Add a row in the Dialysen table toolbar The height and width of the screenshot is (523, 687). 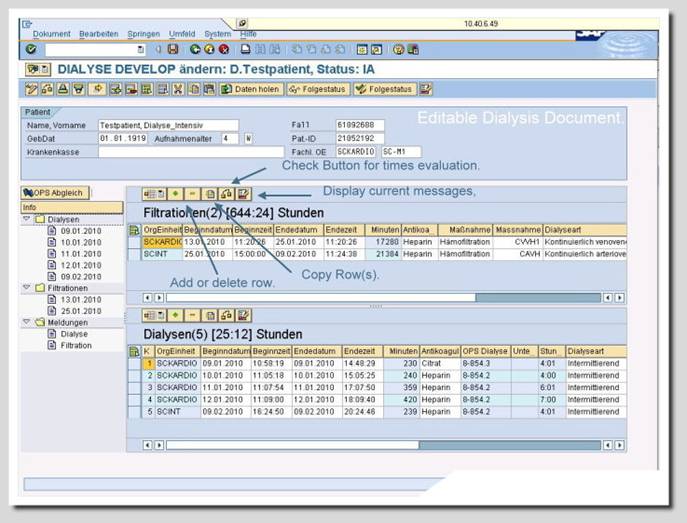tap(175, 315)
